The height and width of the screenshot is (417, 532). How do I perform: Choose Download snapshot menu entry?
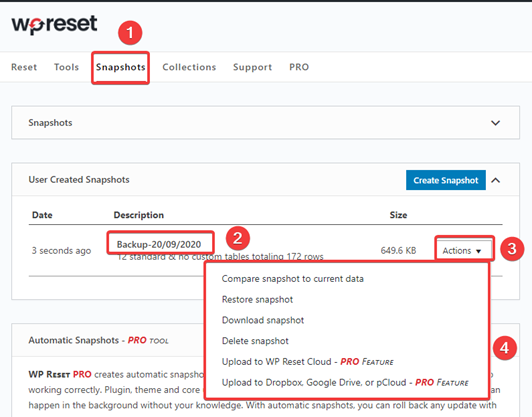pyautogui.click(x=263, y=320)
